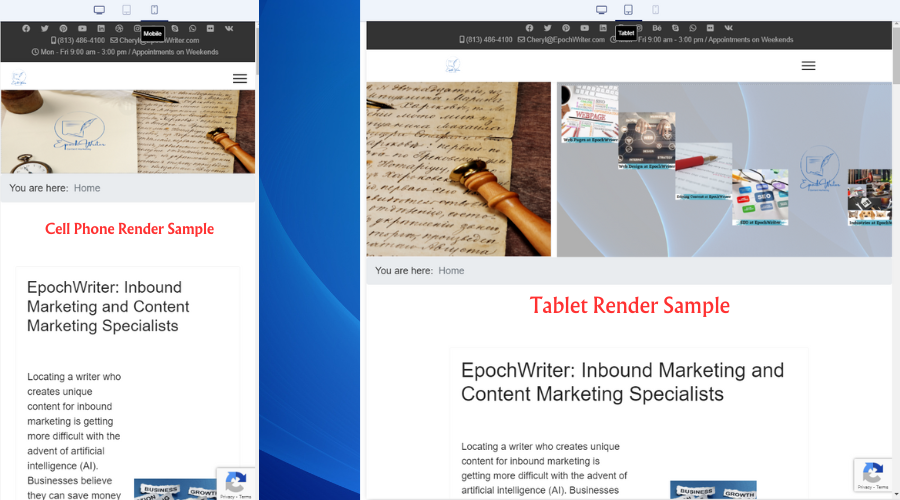900x500 pixels.
Task: Click Home breadcrumb in tablet preview
Action: [451, 270]
